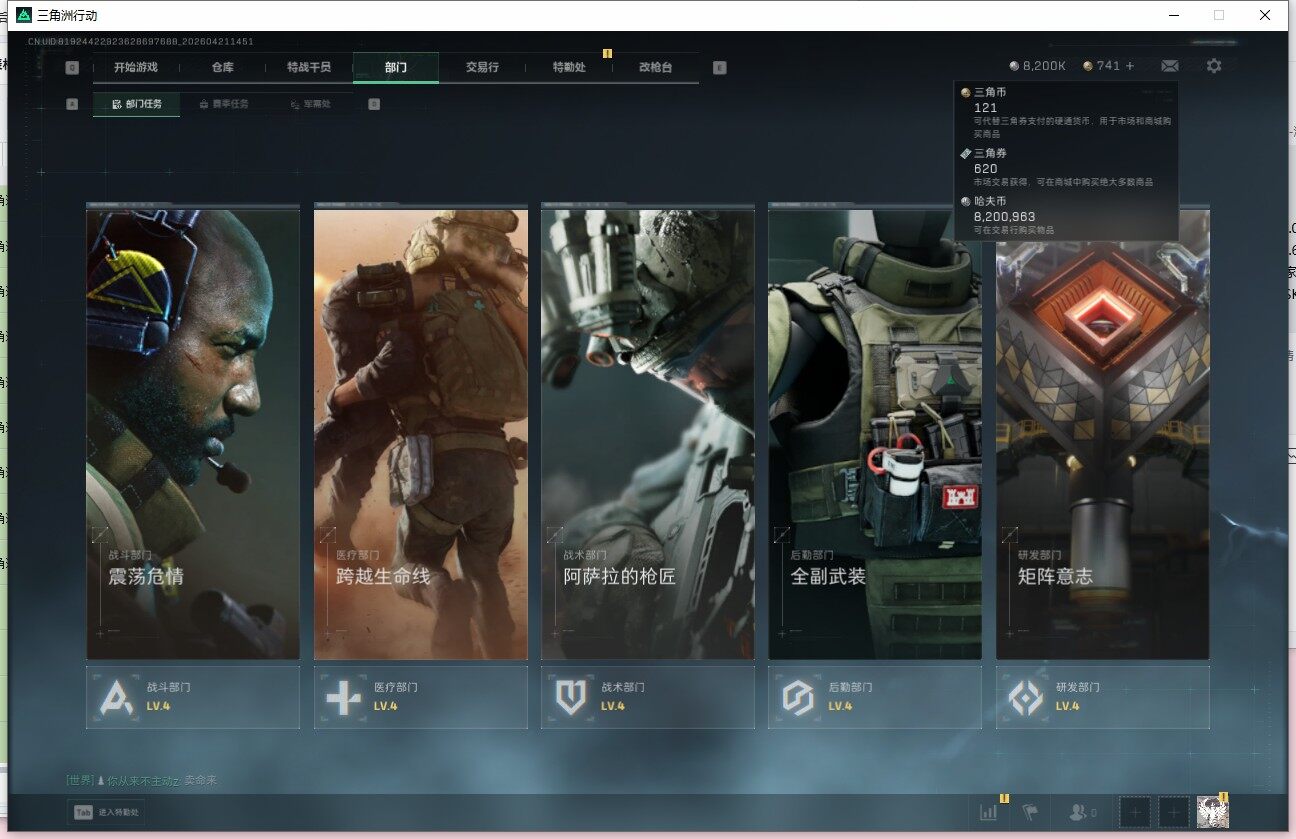The width and height of the screenshot is (1296, 839).
Task: Click the plus next to 741 currency
Action: click(x=1130, y=66)
